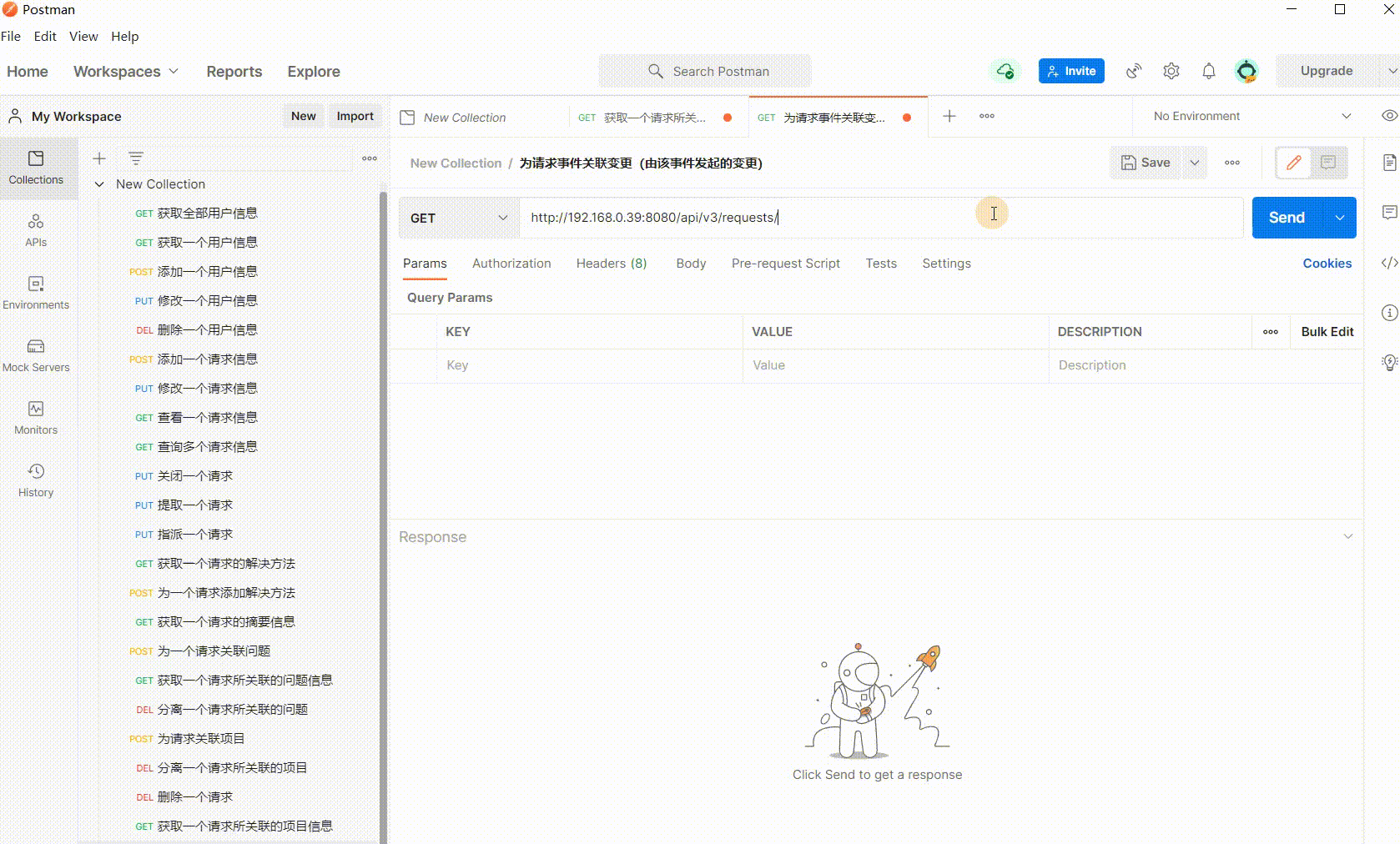Screen dimensions: 1400x844
Task: Switch to the Body tab
Action: (691, 264)
